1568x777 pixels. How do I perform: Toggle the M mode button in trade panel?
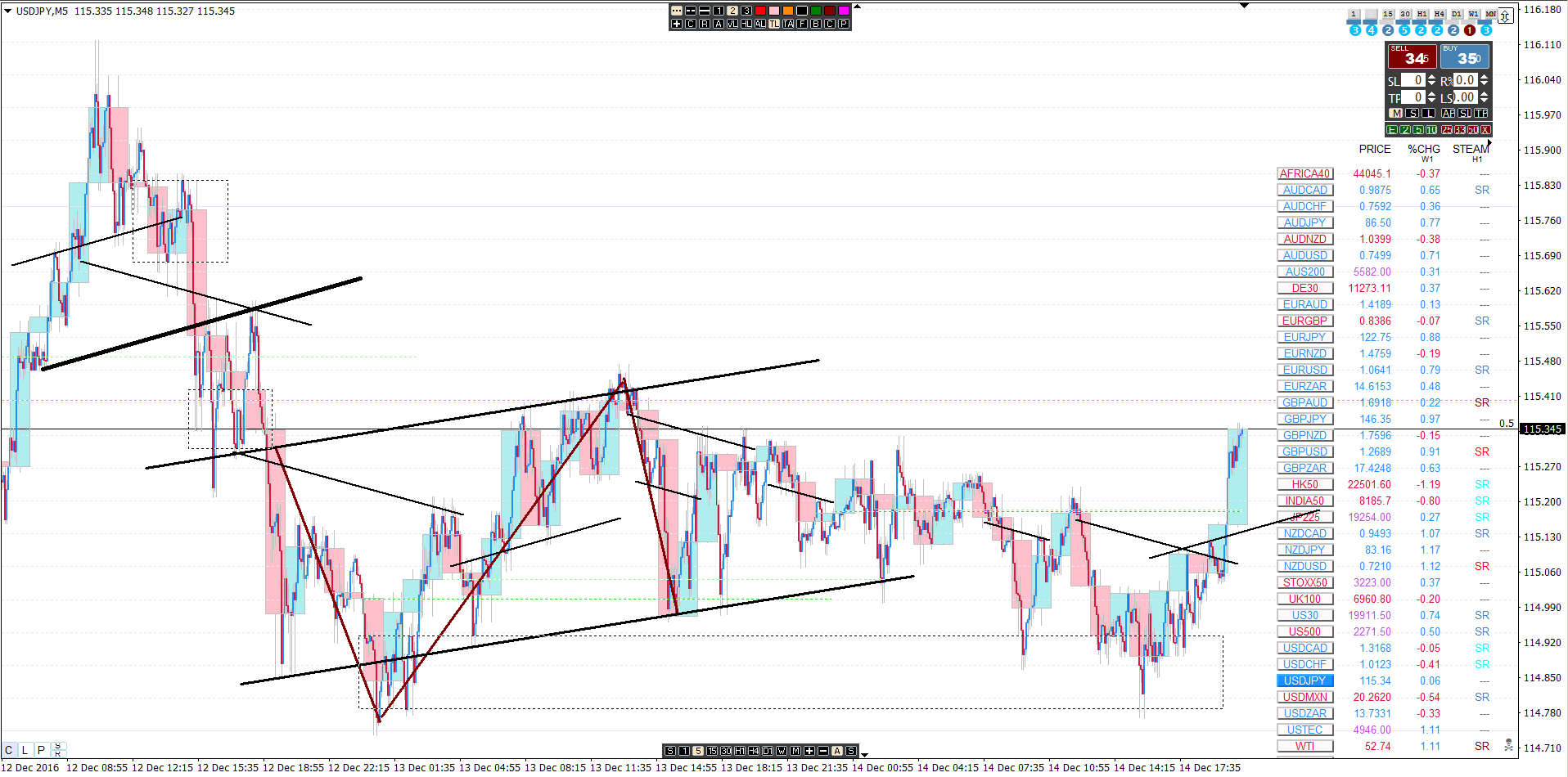click(x=1395, y=113)
